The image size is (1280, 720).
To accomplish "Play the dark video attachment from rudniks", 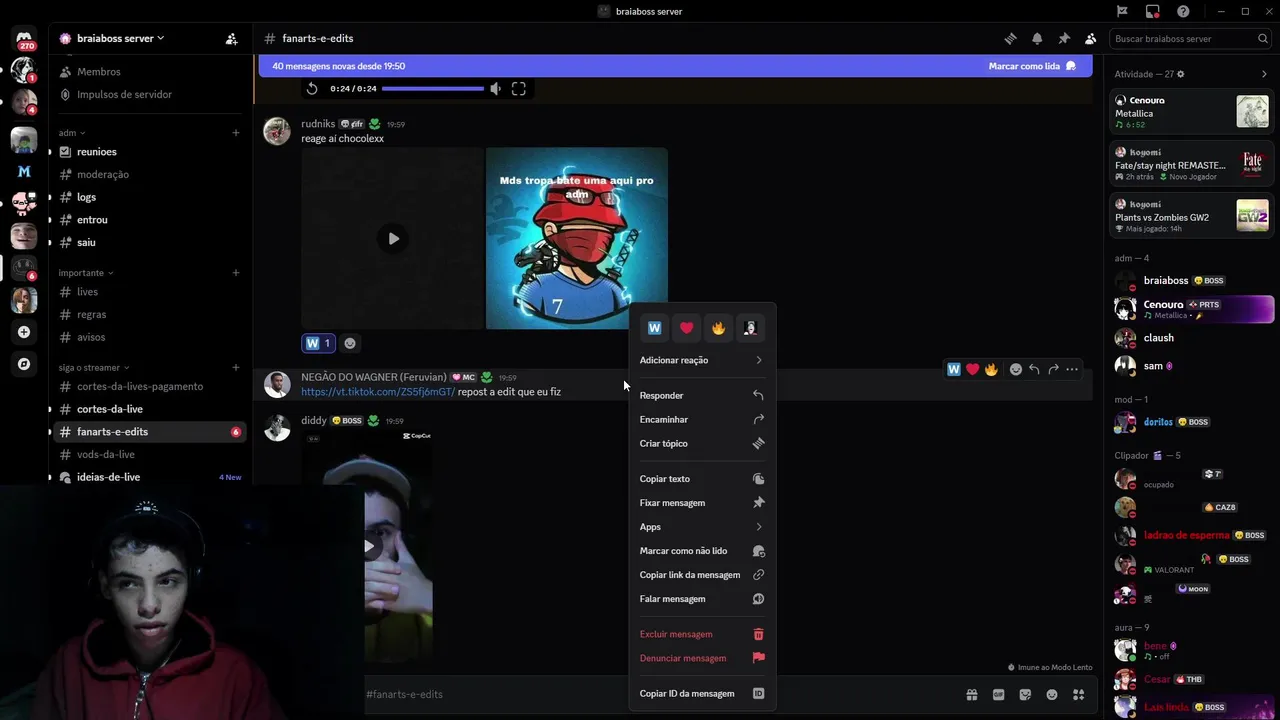I will click(393, 238).
